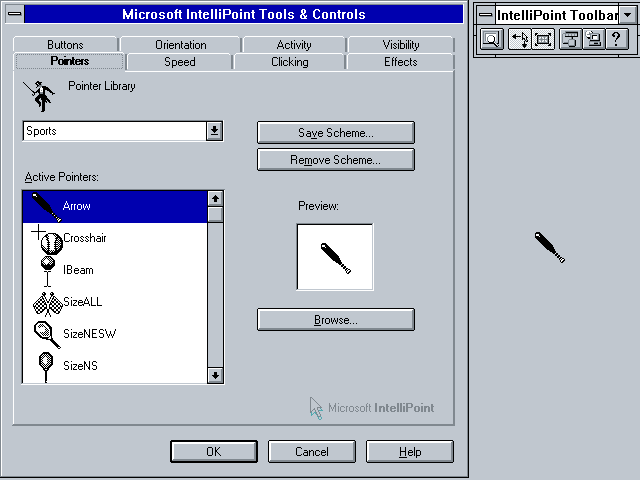The width and height of the screenshot is (640, 480).
Task: Open help via the question mark toolbar icon
Action: coord(617,39)
